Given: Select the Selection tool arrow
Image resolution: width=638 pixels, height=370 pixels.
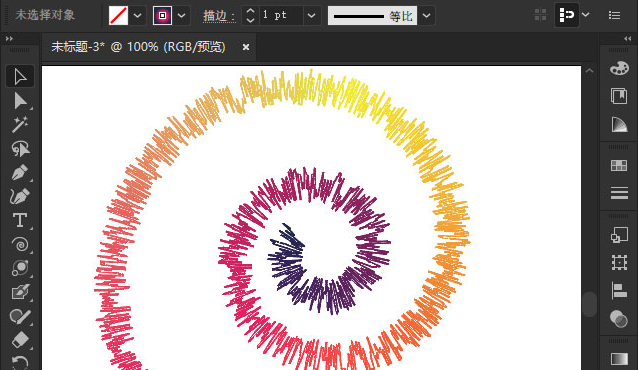Looking at the screenshot, I should click(20, 76).
